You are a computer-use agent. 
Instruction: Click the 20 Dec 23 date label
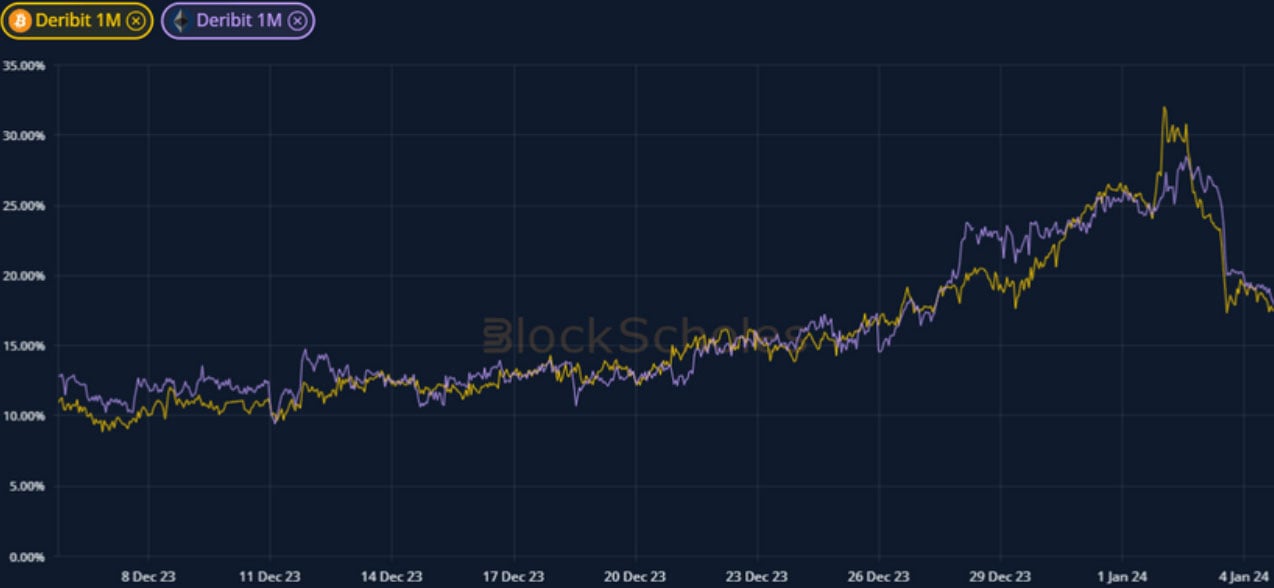coord(635,576)
